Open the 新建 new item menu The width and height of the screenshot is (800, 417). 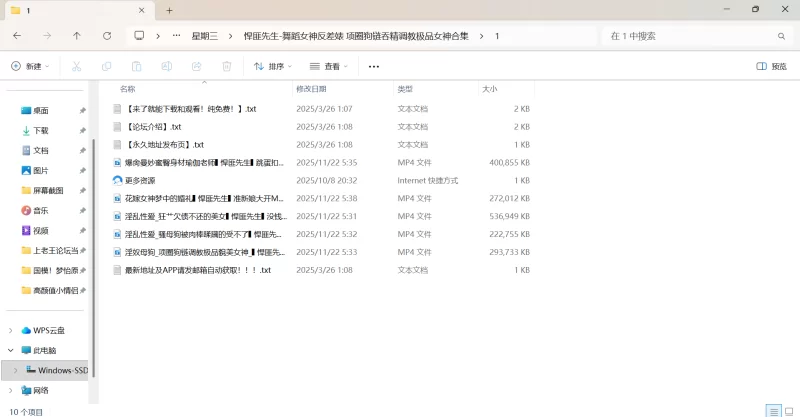[x=30, y=66]
